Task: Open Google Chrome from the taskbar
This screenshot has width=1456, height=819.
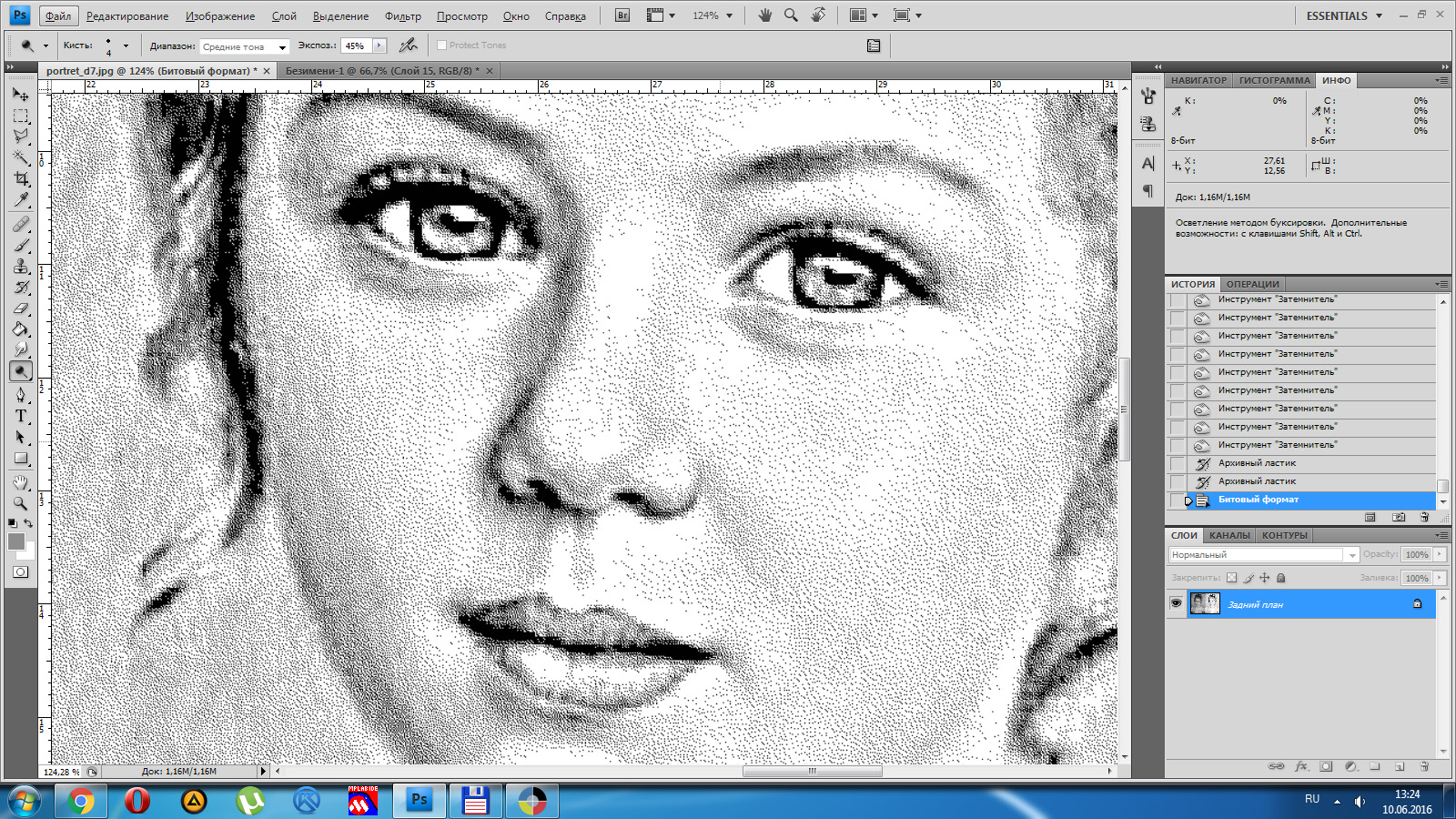Action: [x=80, y=802]
